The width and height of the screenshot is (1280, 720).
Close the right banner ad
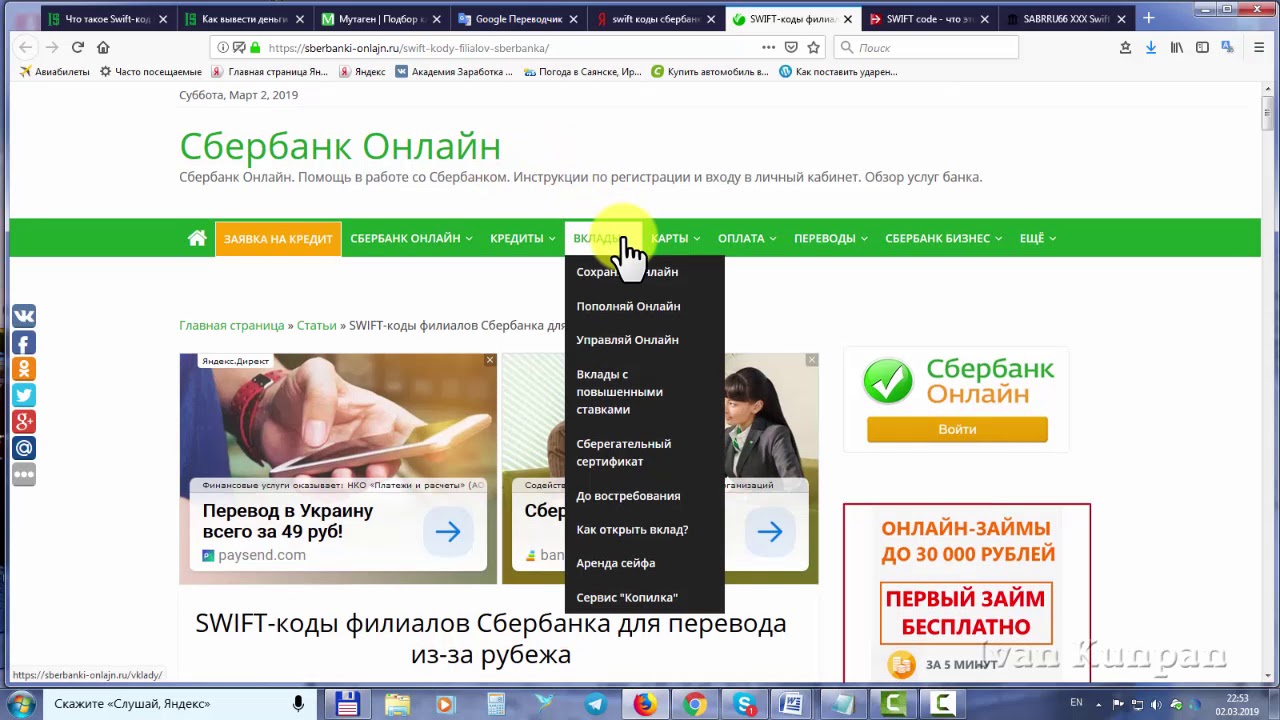point(812,360)
